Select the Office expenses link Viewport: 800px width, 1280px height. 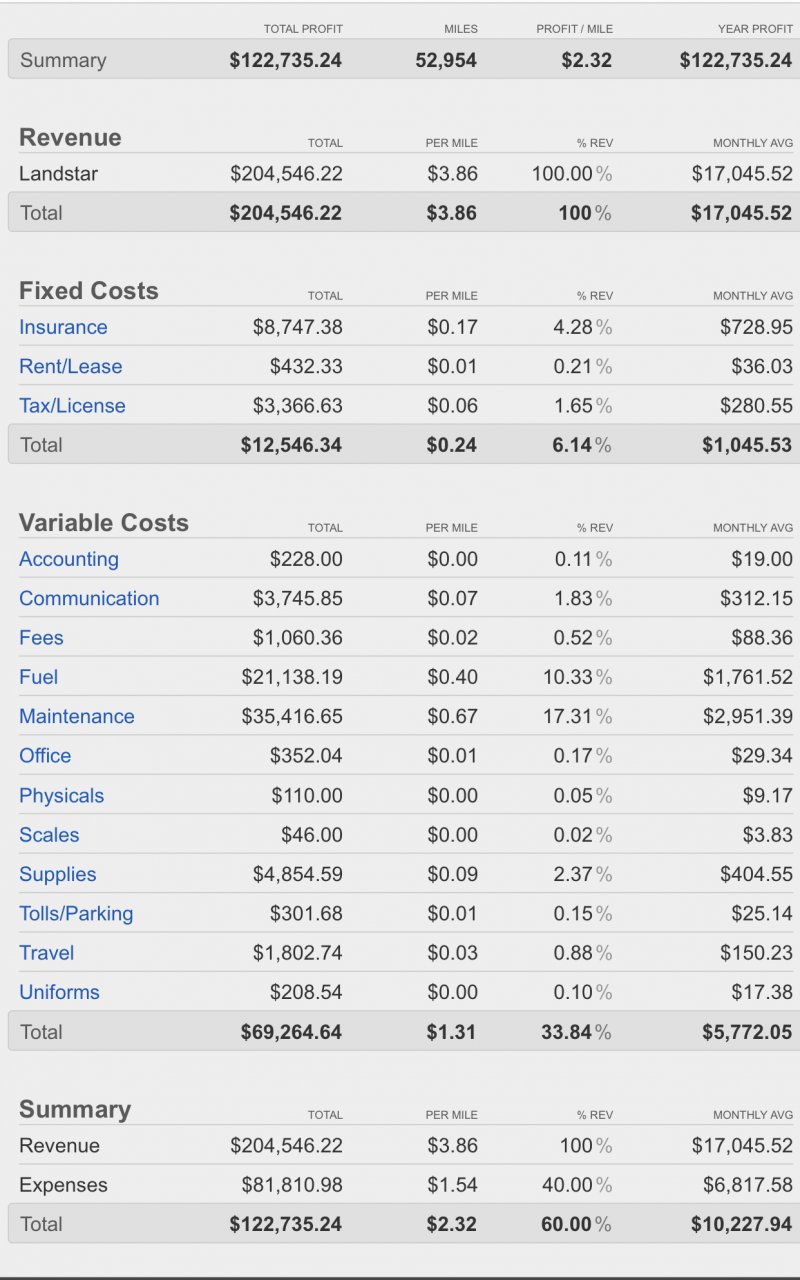[45, 755]
